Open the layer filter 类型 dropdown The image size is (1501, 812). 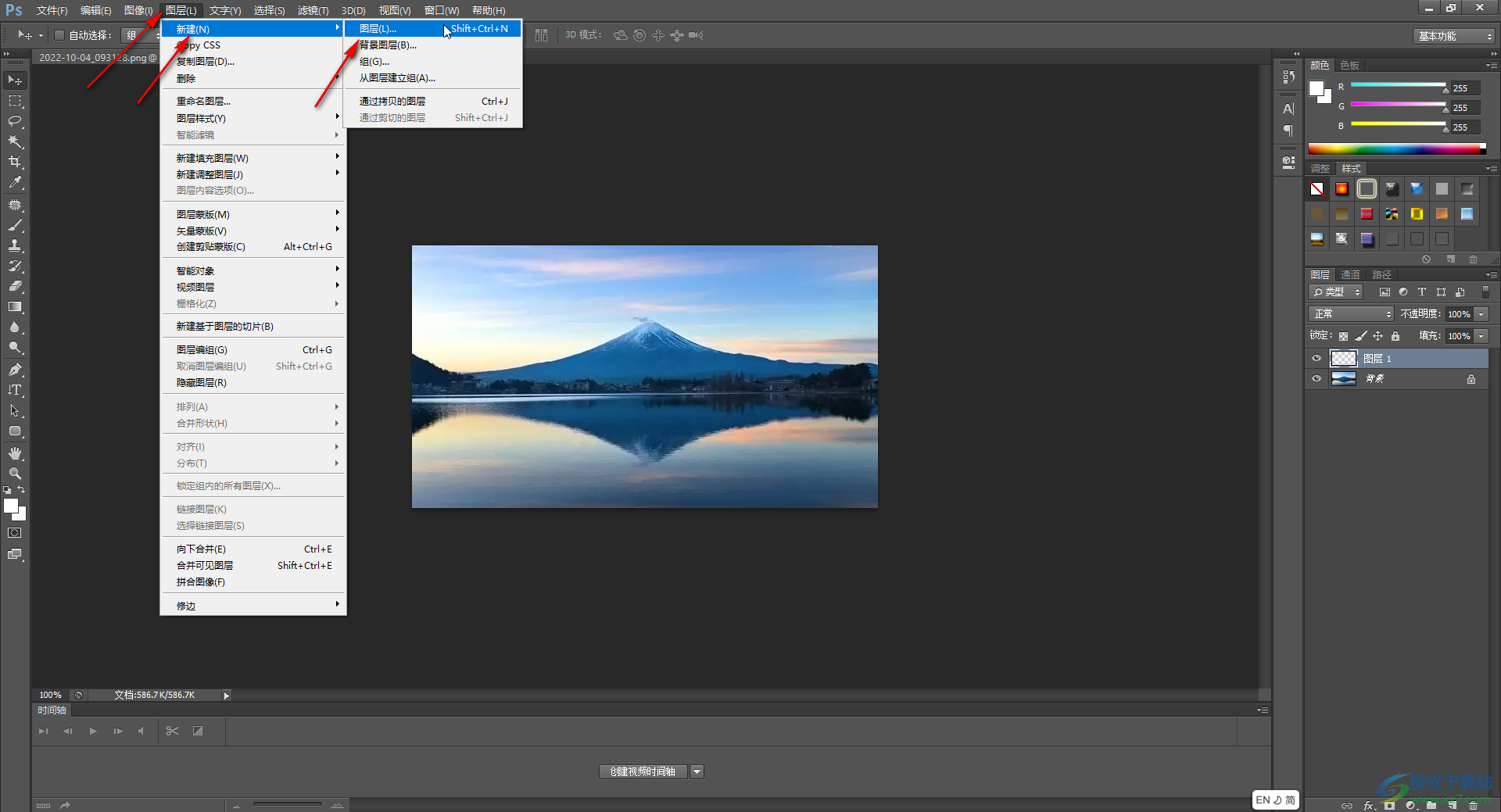1337,292
